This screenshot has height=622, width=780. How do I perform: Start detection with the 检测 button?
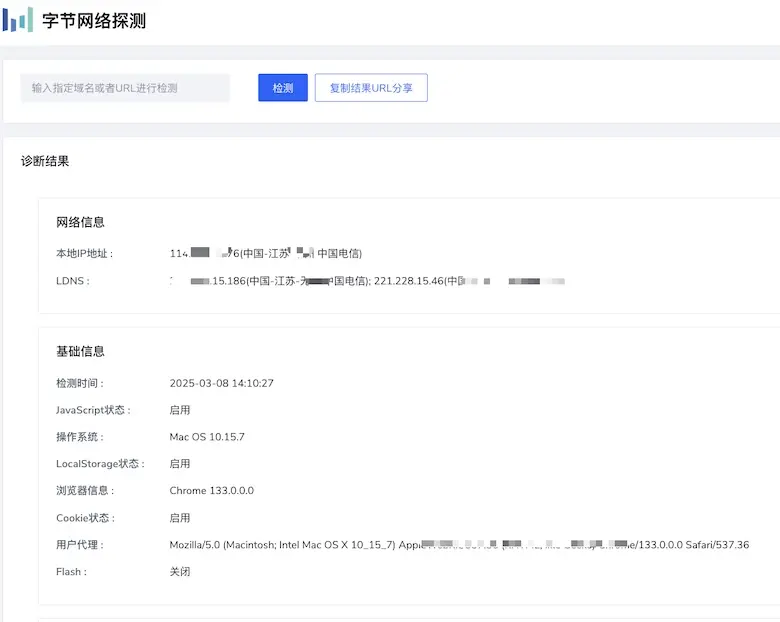(x=283, y=88)
